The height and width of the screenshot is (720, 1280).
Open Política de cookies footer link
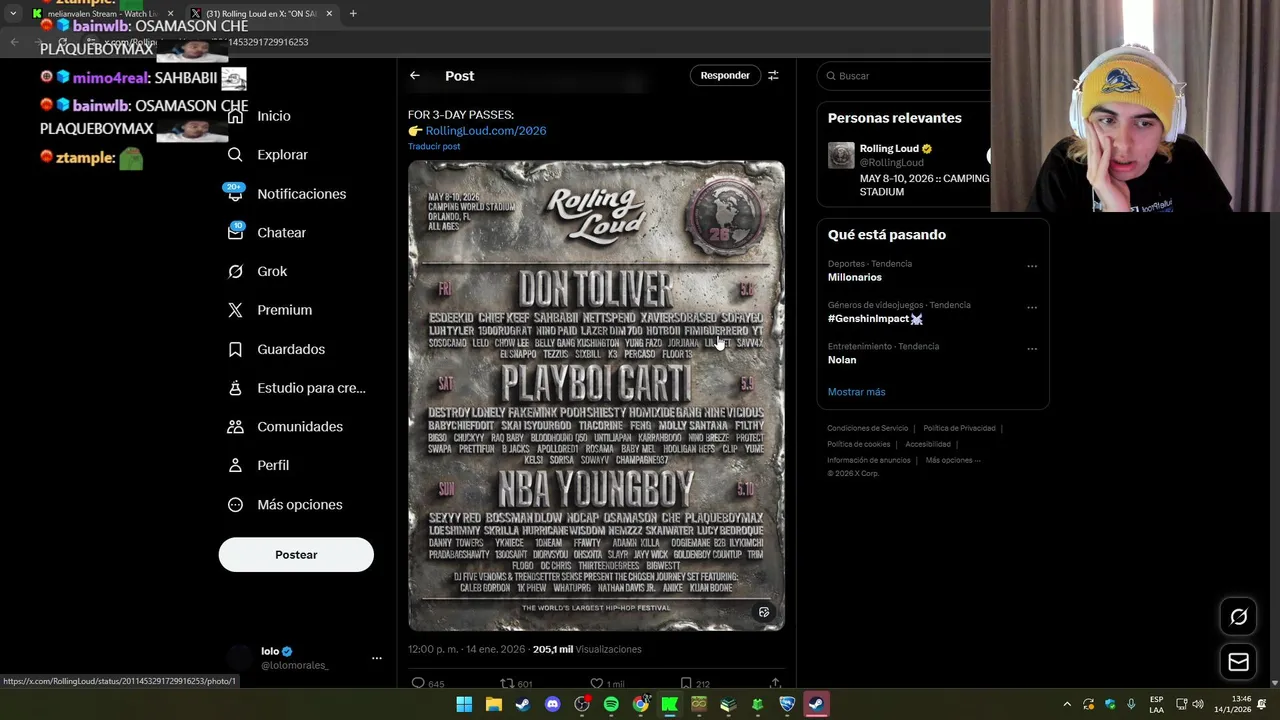pyautogui.click(x=858, y=444)
